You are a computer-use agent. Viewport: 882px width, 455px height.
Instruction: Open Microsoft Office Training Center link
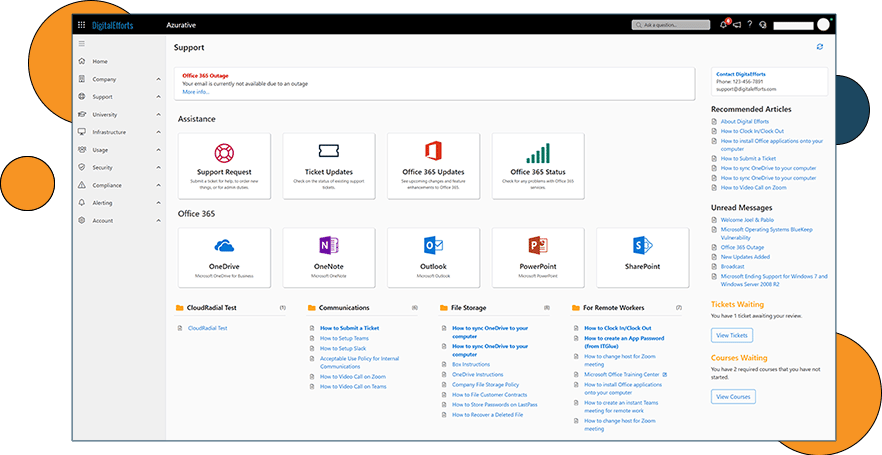pyautogui.click(x=622, y=375)
